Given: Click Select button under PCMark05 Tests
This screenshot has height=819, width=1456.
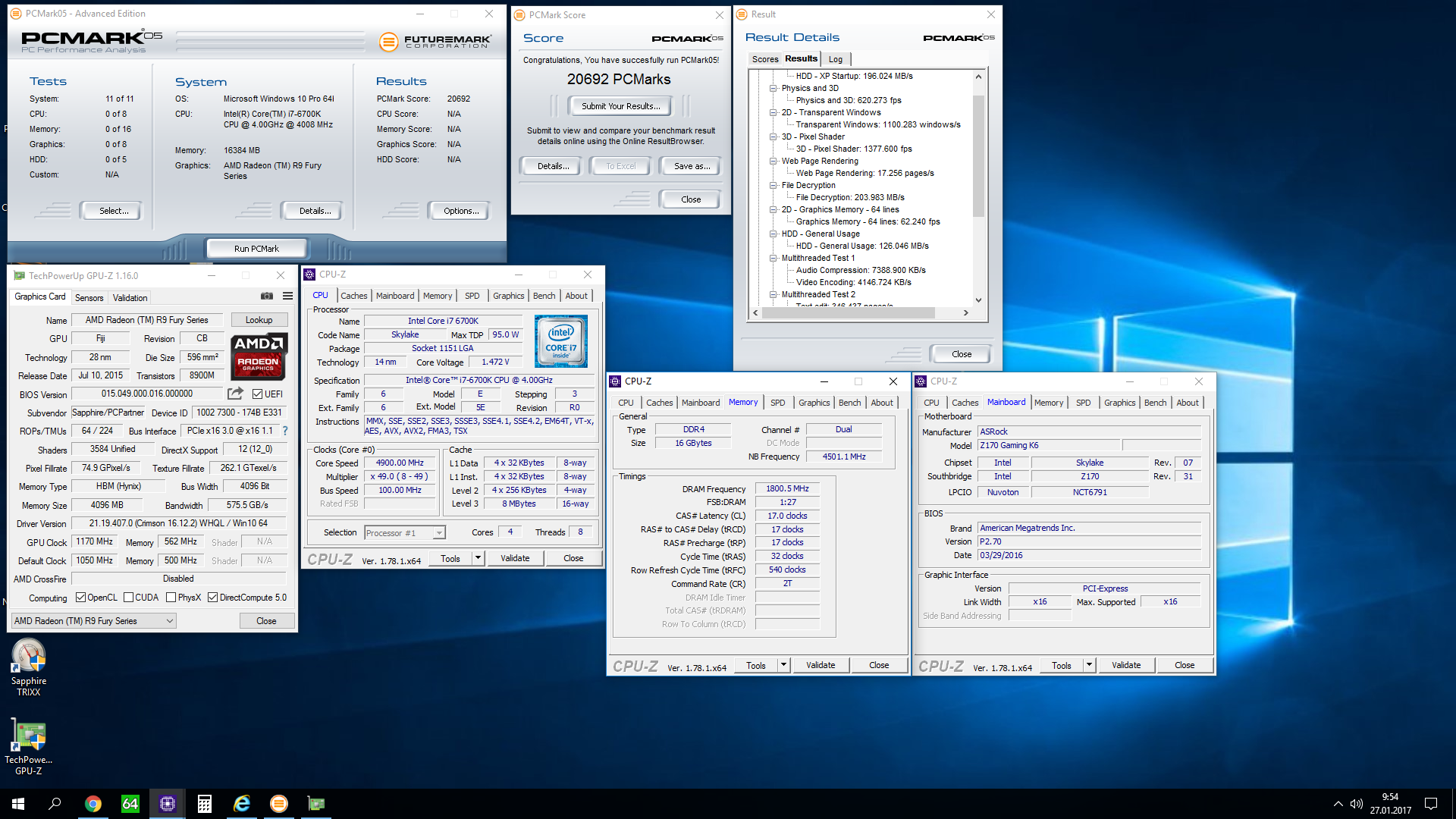Looking at the screenshot, I should tap(113, 211).
